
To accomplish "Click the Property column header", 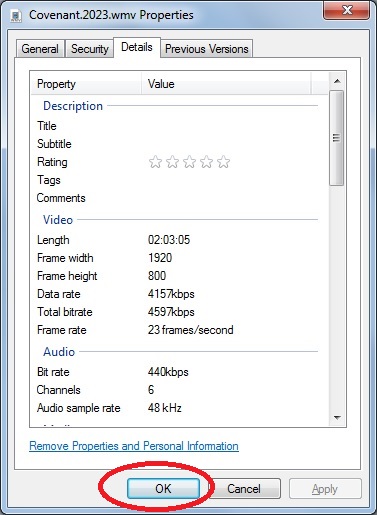I will pyautogui.click(x=86, y=84).
